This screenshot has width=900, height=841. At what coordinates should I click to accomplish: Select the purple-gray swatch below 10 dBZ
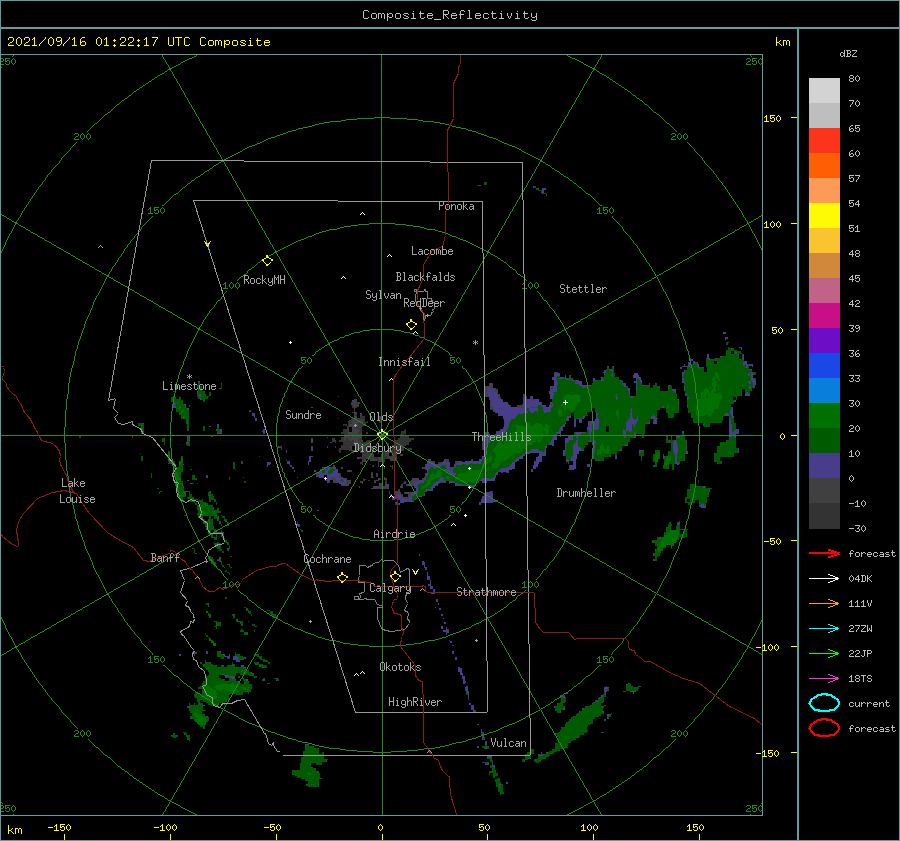click(824, 466)
